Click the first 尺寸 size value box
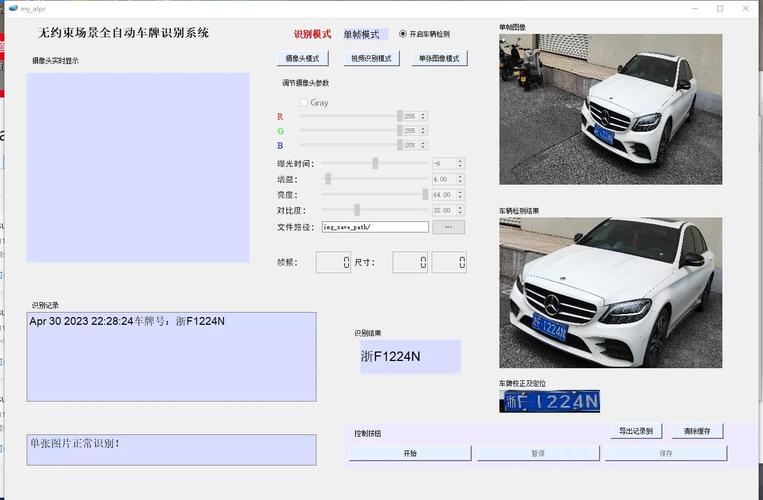 [410, 262]
